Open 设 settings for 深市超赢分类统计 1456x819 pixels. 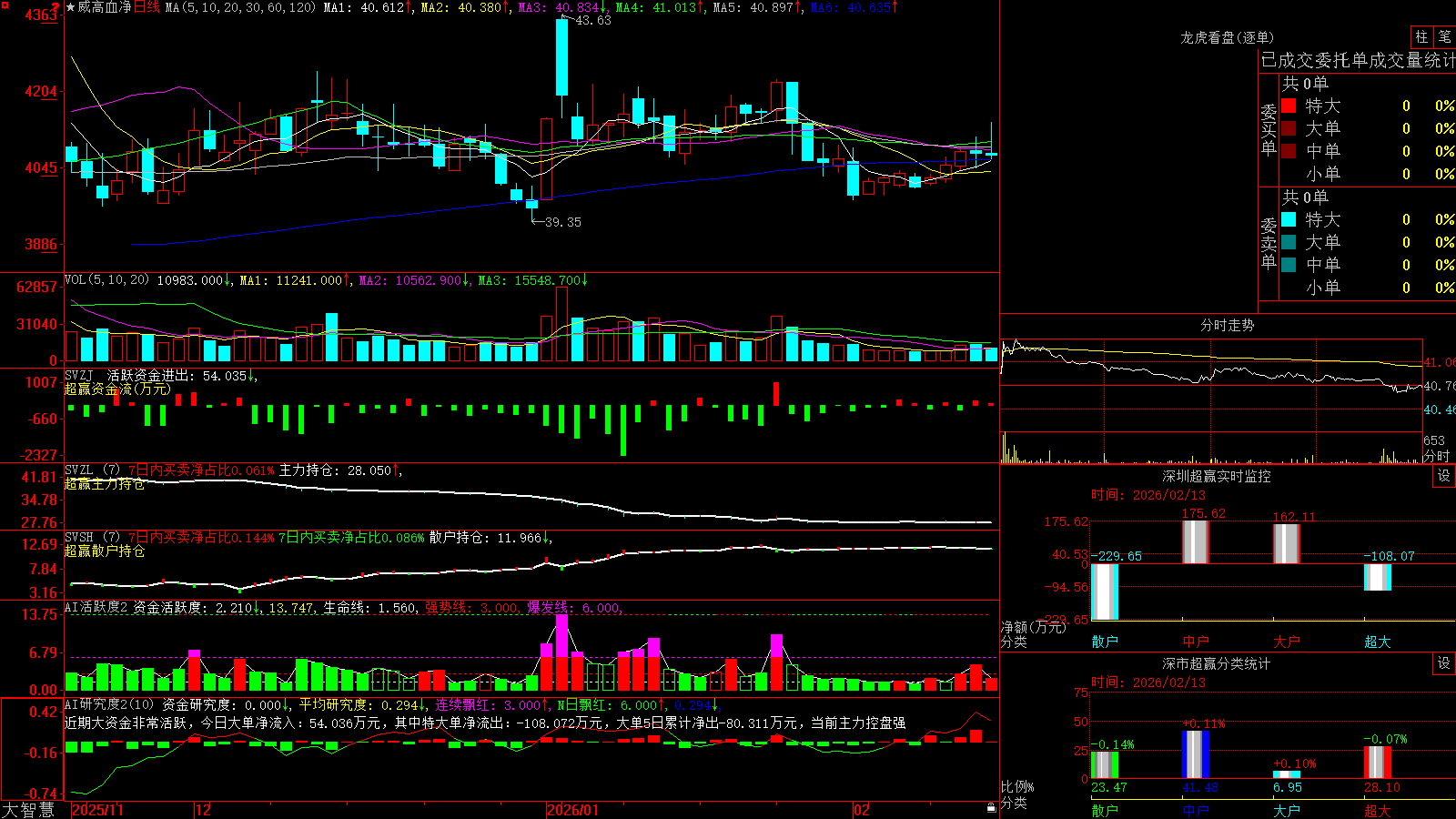coord(1444,663)
